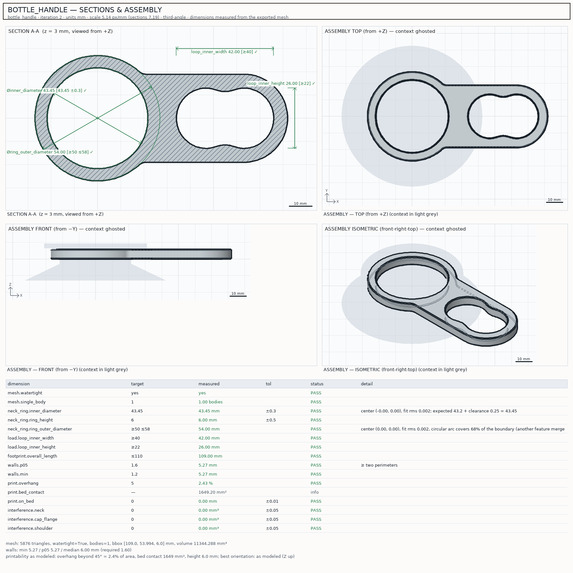The image size is (573, 573).
Task: Click the '≥ two perimeters' detail text
Action: [379, 465]
